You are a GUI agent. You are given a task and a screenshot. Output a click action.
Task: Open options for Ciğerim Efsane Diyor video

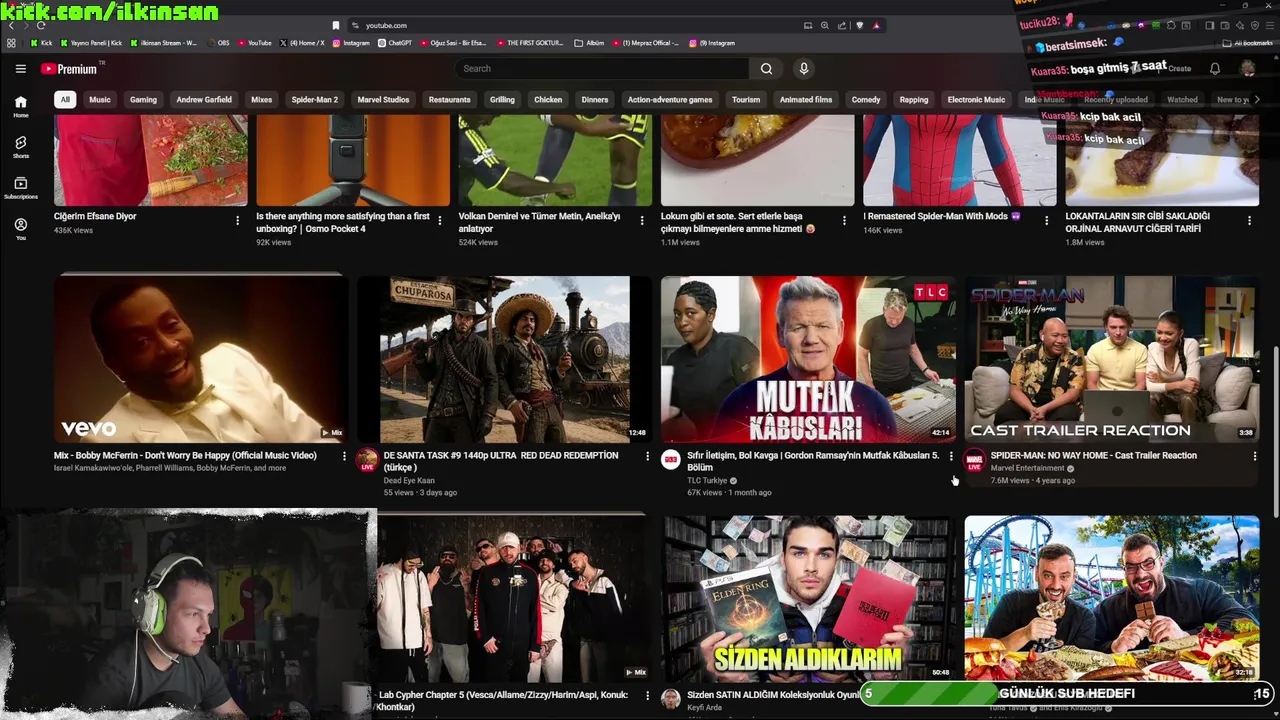click(x=238, y=220)
